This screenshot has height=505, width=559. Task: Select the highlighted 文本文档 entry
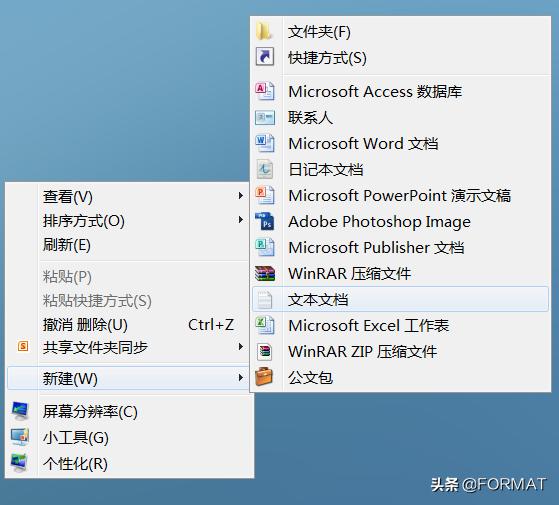coord(400,299)
